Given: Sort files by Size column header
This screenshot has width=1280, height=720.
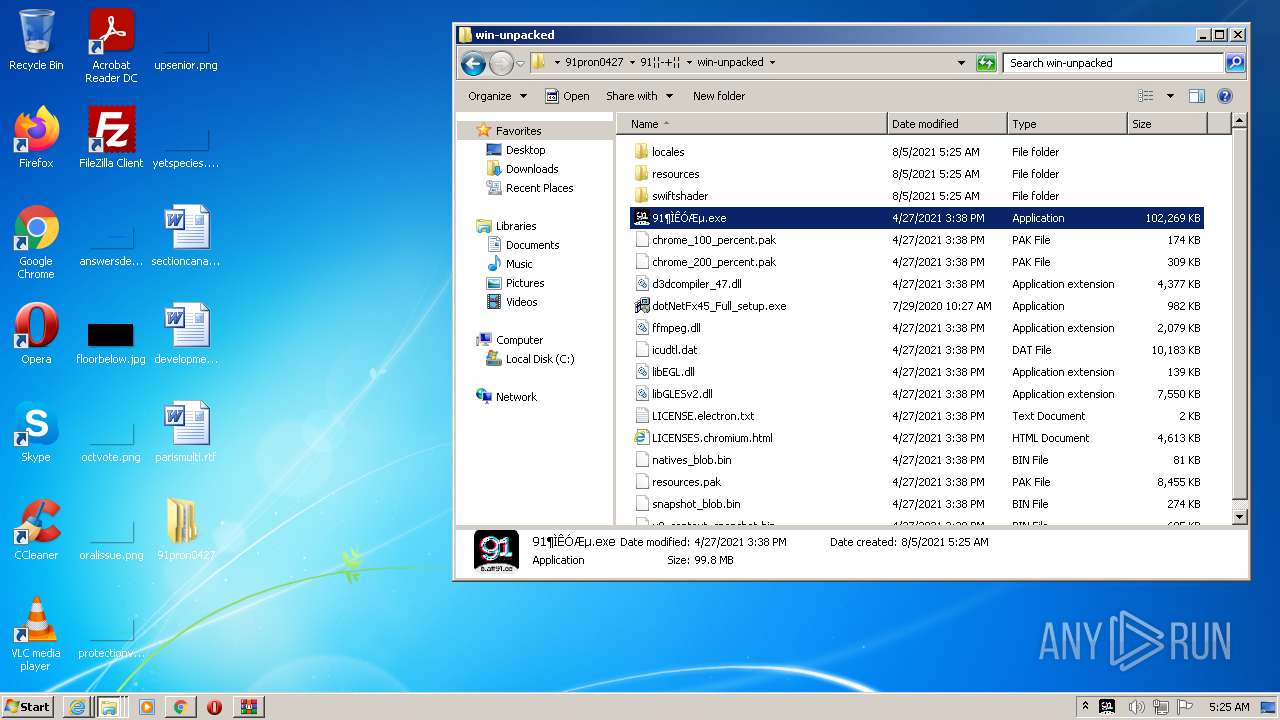Looking at the screenshot, I should click(1167, 124).
